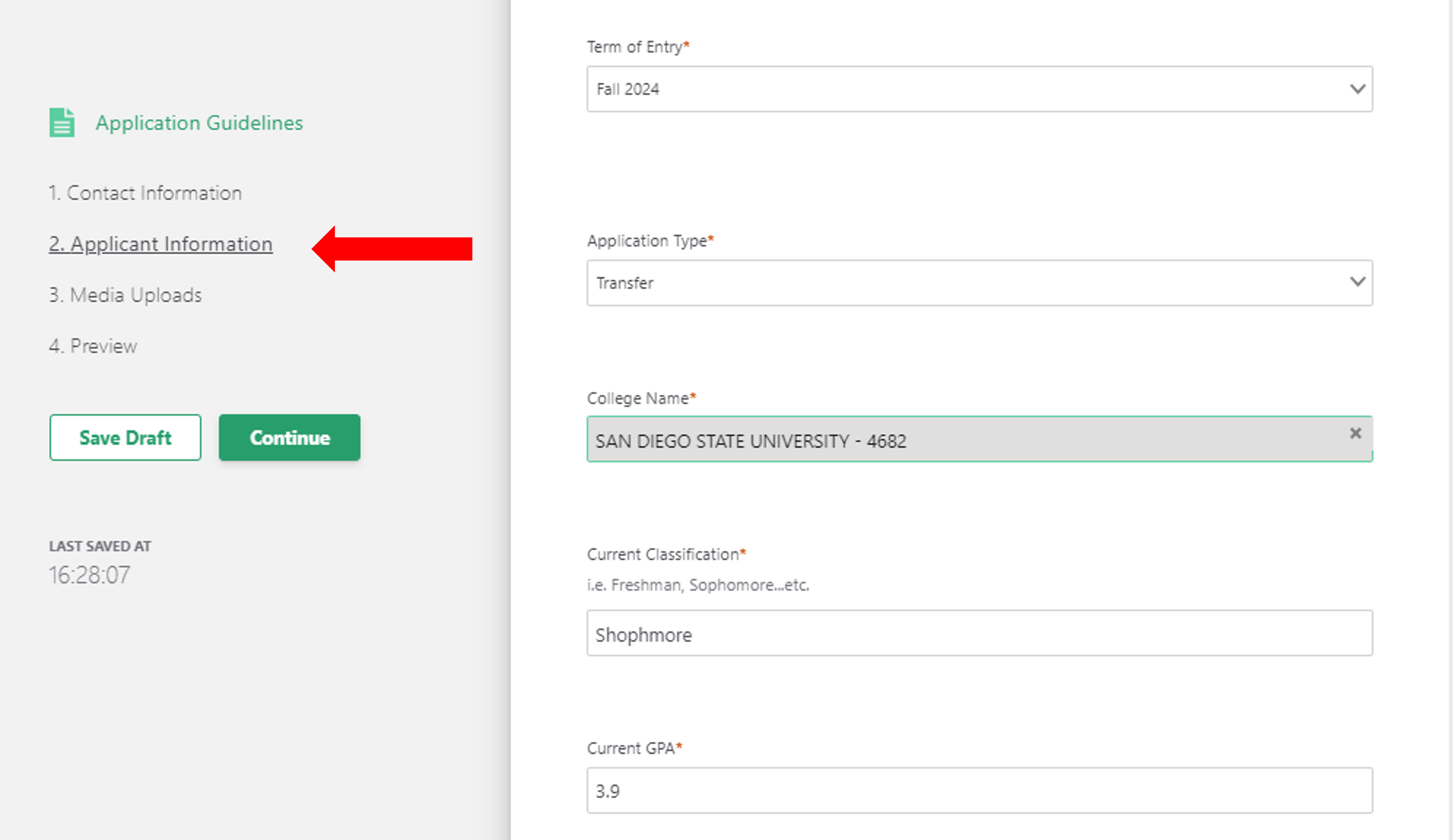Click the green Continue button
The image size is (1453, 840).
289,438
